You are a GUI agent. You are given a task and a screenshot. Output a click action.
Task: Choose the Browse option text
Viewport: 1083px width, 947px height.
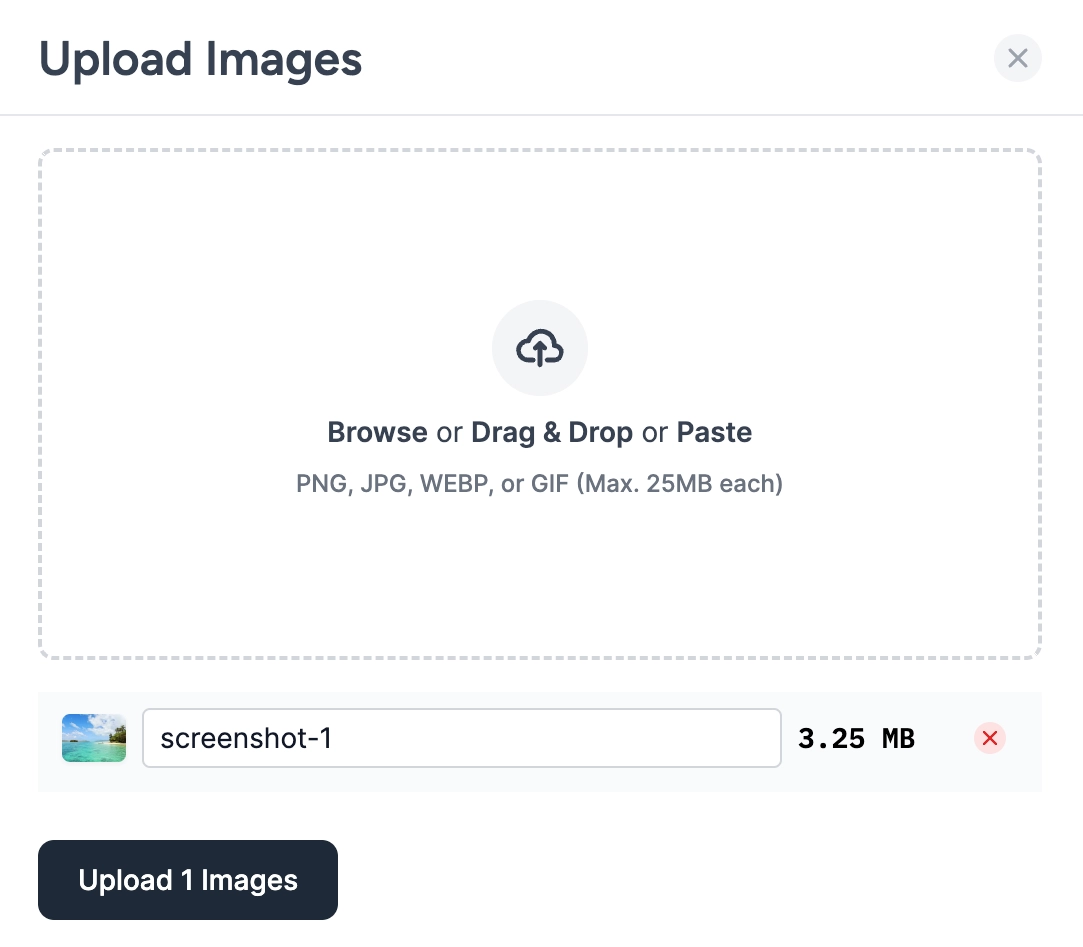pos(377,432)
